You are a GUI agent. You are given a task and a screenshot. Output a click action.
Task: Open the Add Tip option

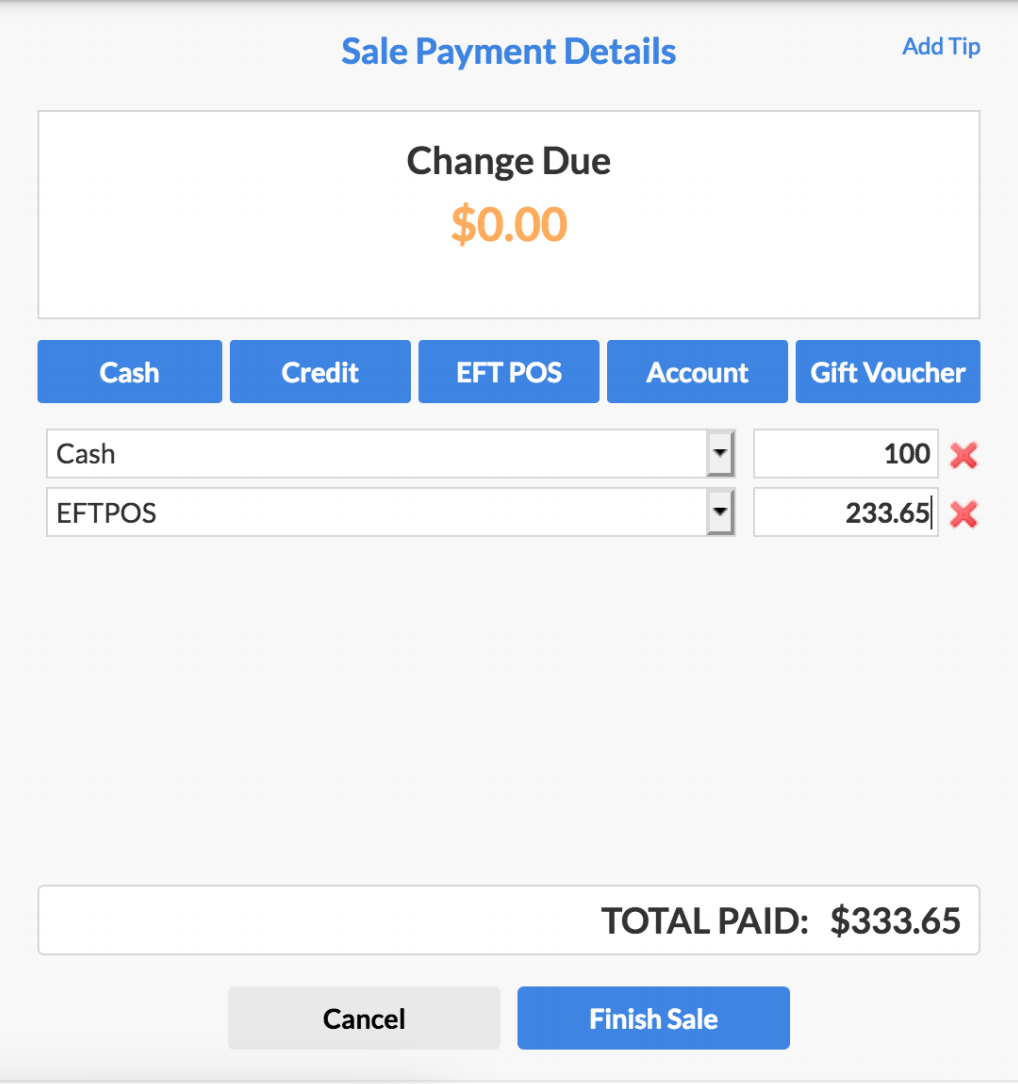pyautogui.click(x=940, y=46)
